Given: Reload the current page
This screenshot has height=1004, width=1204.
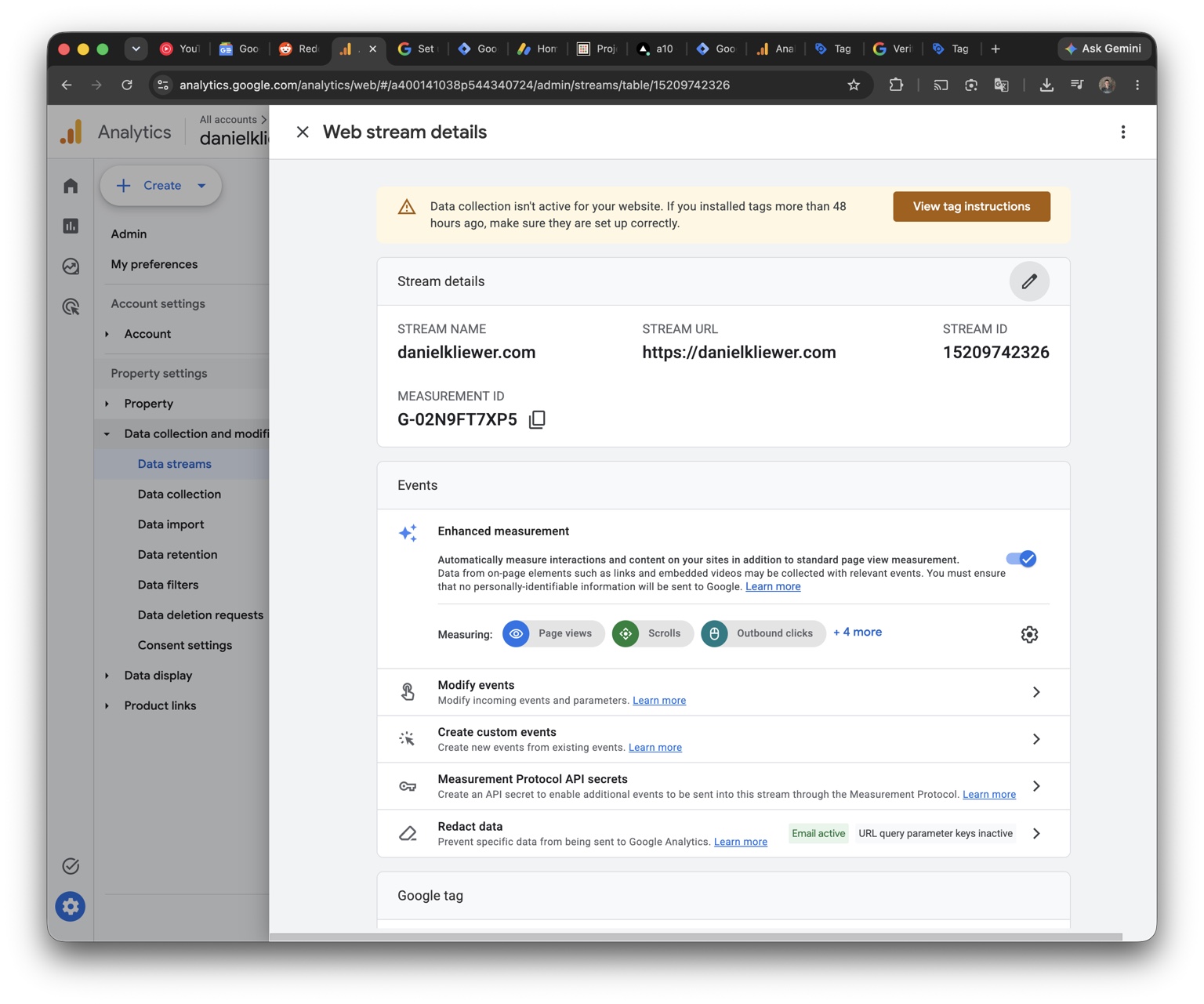Looking at the screenshot, I should tap(127, 85).
